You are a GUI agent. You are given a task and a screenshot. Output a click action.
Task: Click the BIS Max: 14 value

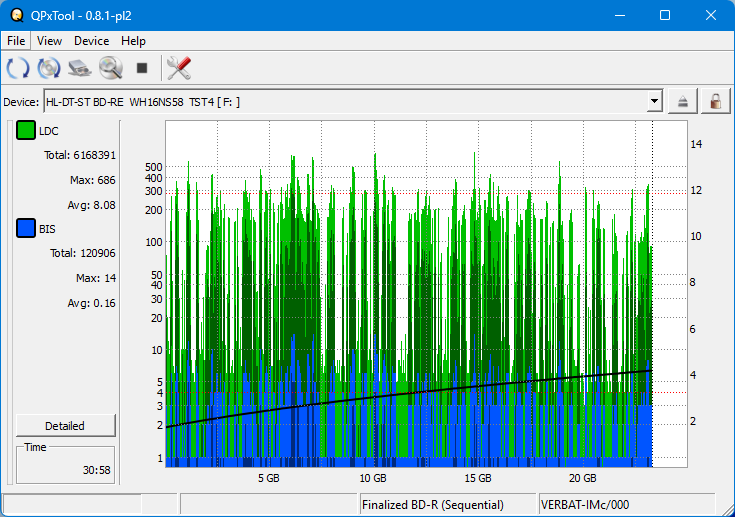(96, 278)
